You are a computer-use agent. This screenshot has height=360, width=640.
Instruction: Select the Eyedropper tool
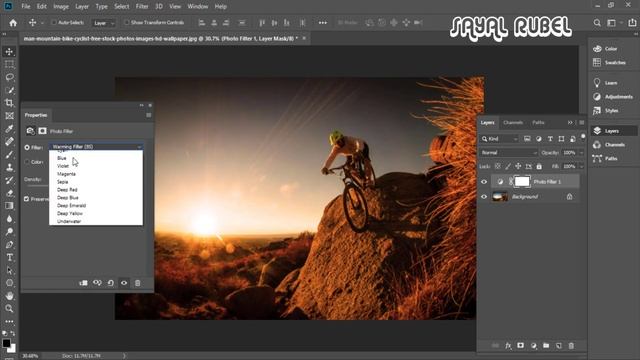[x=9, y=129]
